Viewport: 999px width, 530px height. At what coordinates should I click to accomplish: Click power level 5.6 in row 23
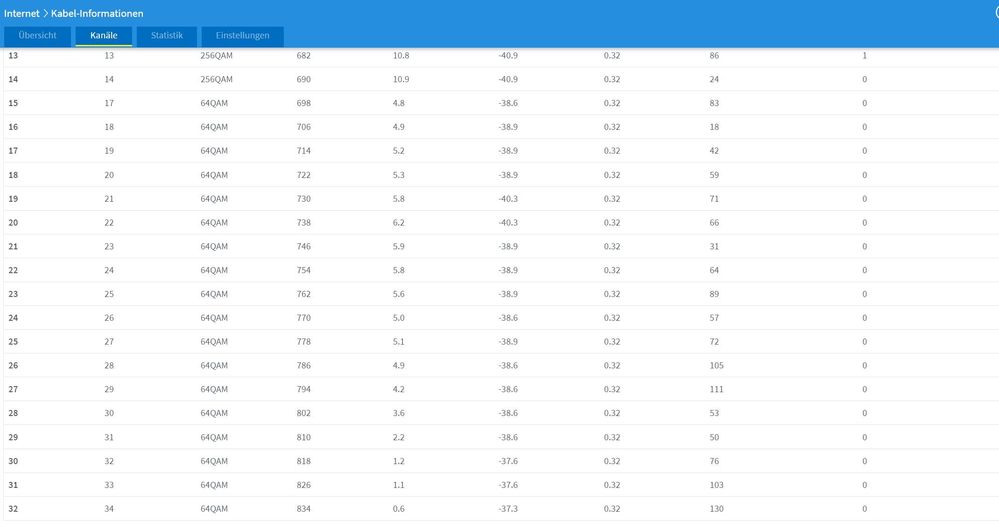tap(399, 294)
